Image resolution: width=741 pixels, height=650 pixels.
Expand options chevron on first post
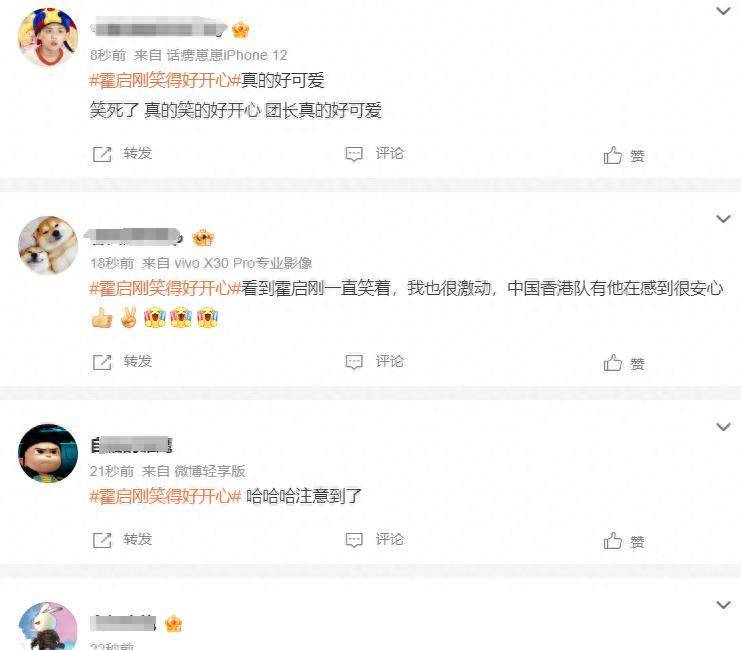(x=724, y=10)
